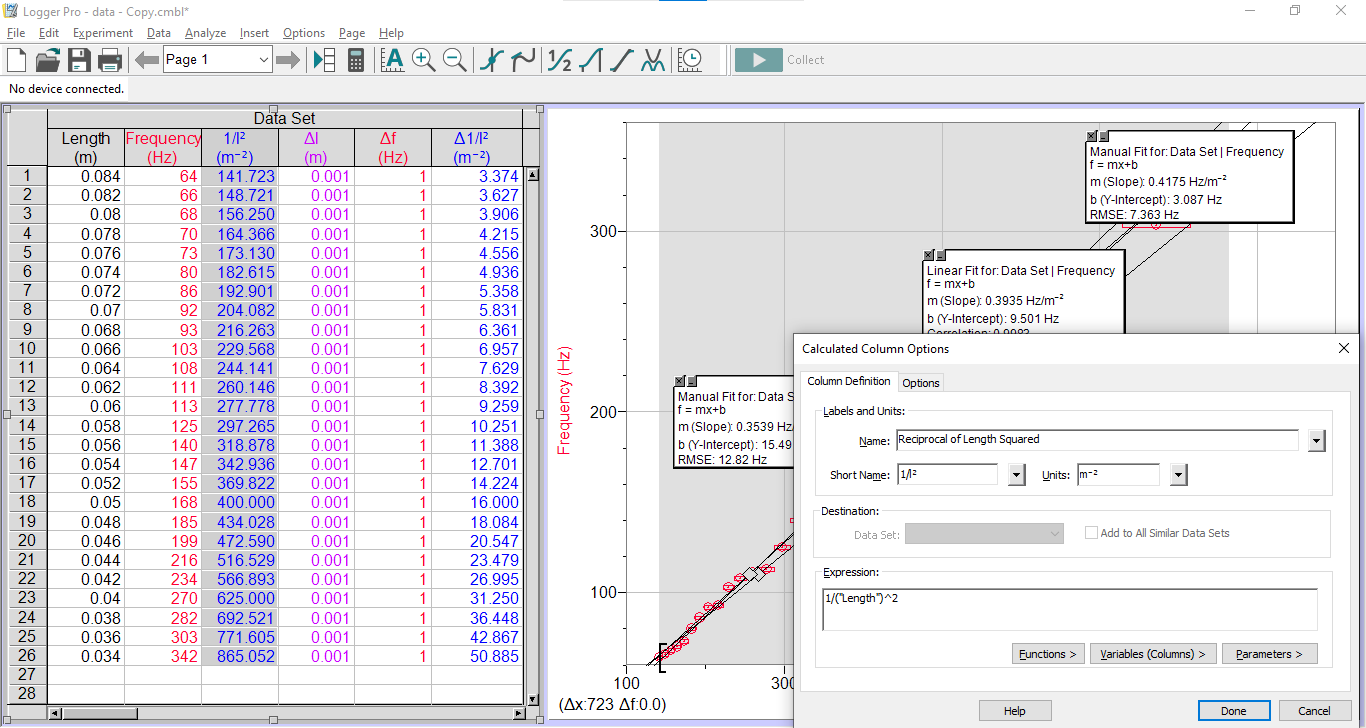Click the Frequency (Hz) axis label
The height and width of the screenshot is (728, 1366).
point(564,401)
